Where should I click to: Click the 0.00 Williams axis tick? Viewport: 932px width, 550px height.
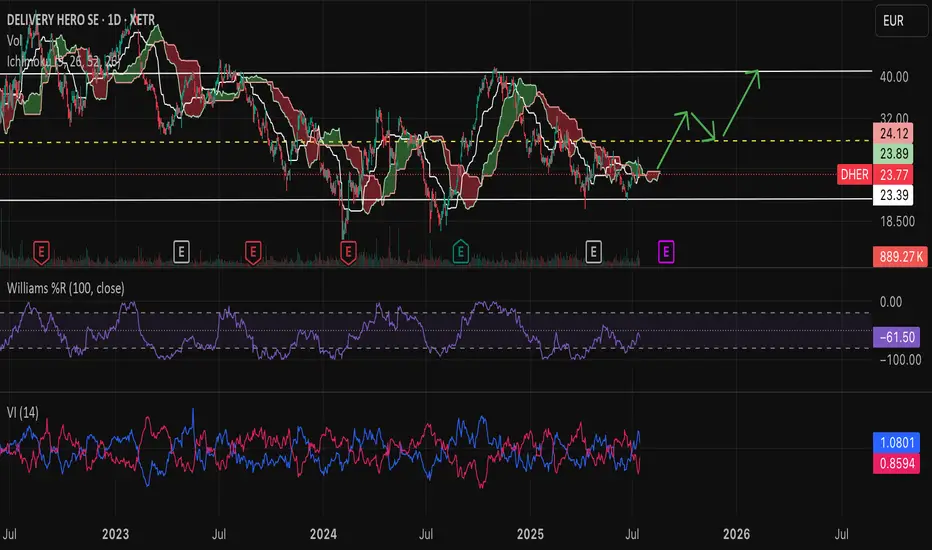[x=890, y=301]
